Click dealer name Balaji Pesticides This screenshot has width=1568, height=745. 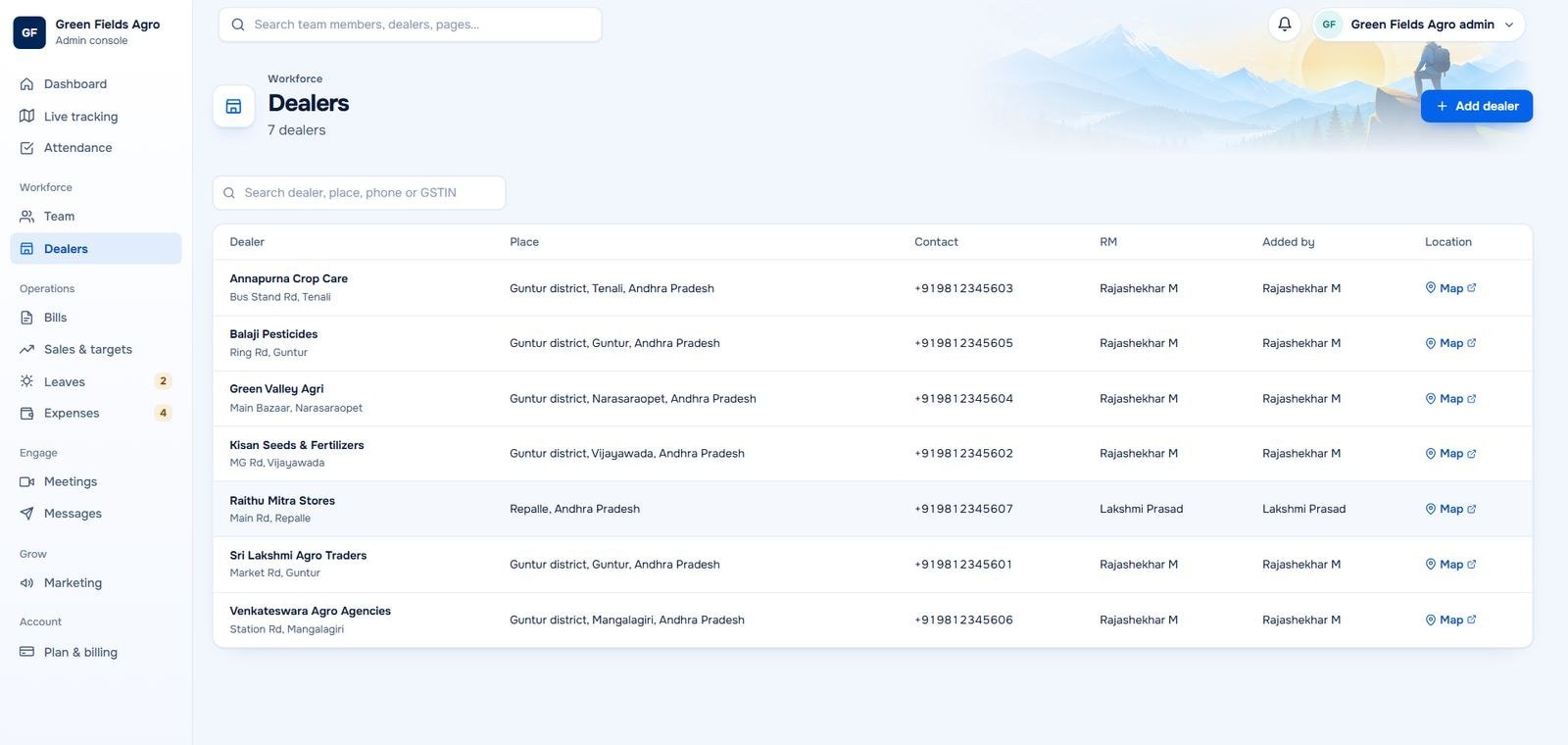click(273, 334)
